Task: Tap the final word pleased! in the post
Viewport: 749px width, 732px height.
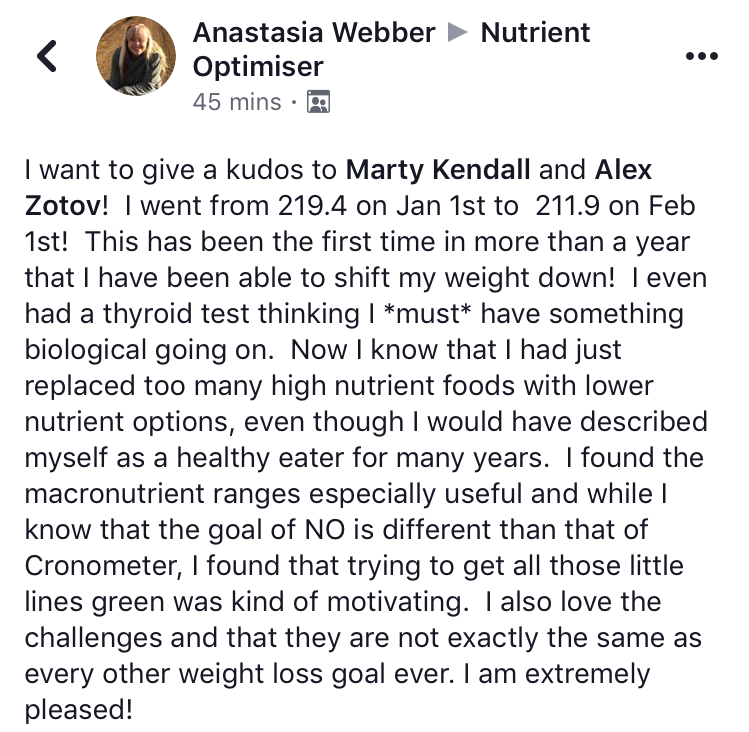Action: coord(78,710)
